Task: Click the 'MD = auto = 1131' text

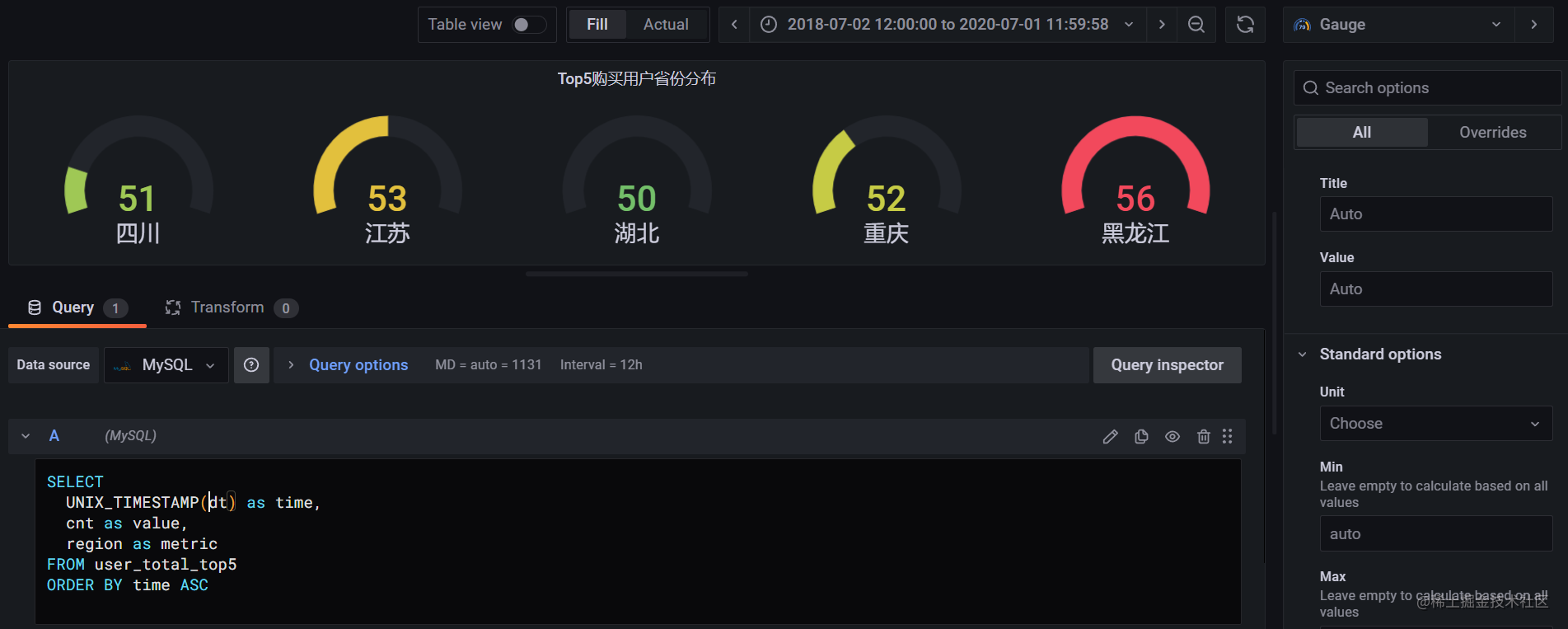Action: pos(489,365)
